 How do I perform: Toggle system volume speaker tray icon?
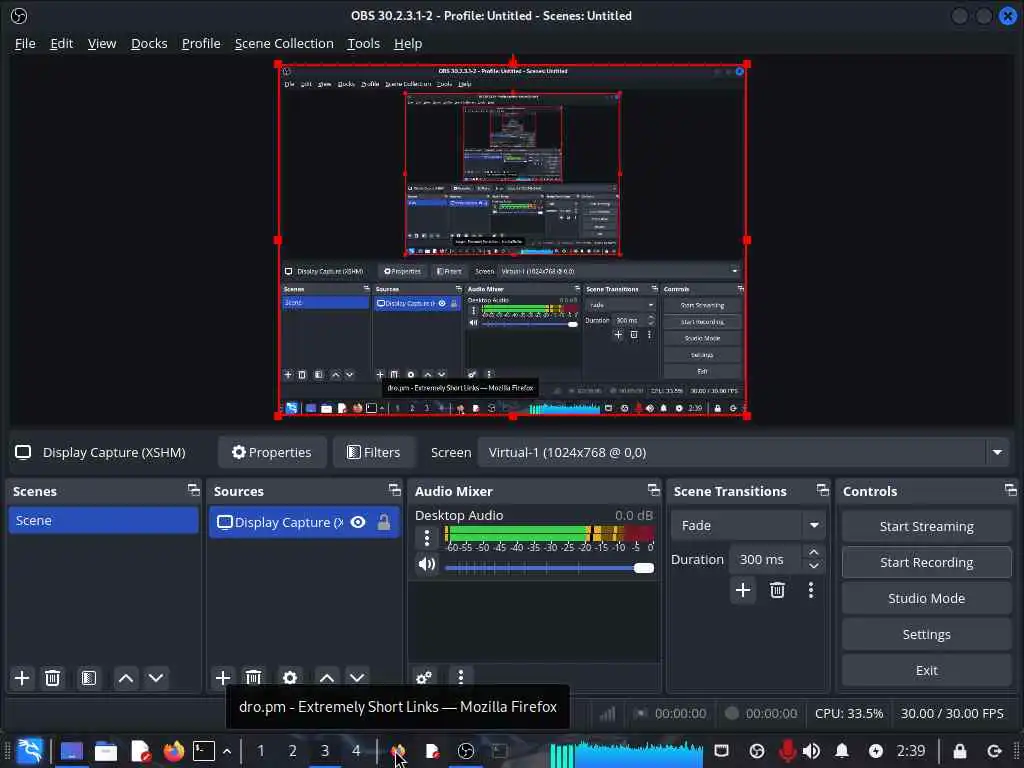812,751
